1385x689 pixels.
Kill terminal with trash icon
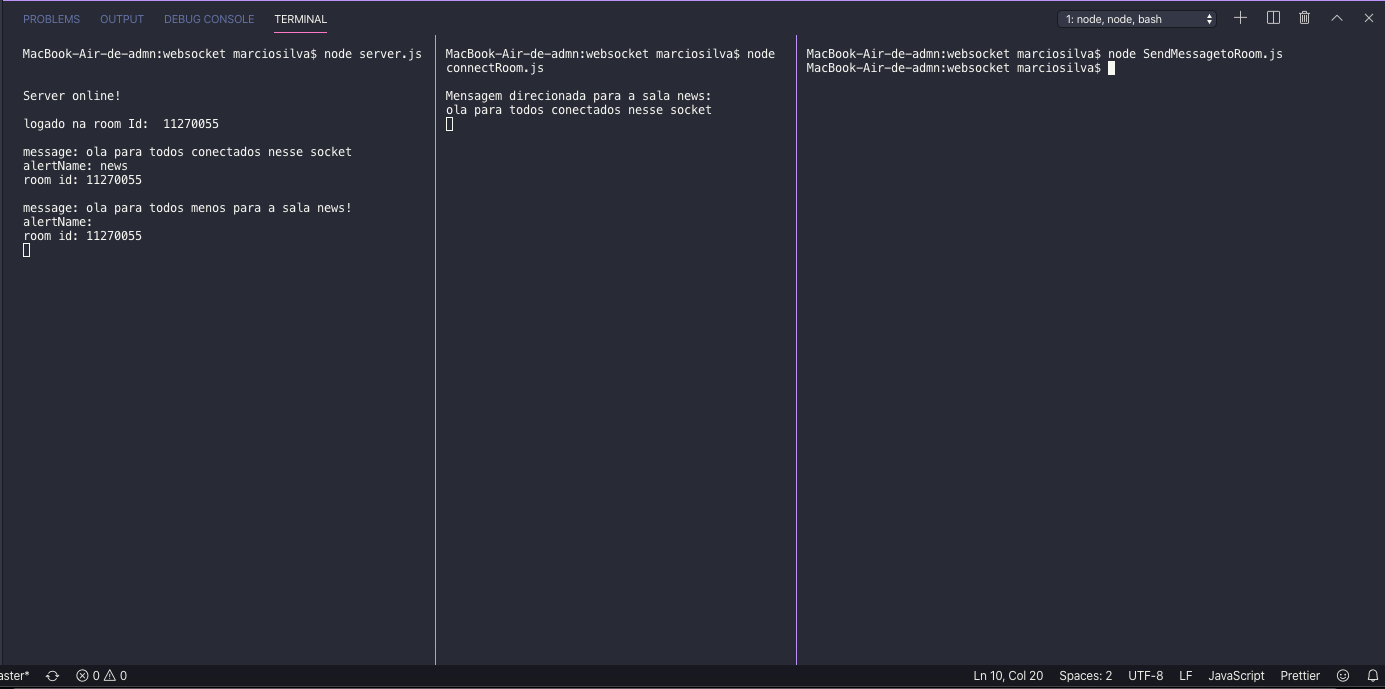[x=1304, y=18]
